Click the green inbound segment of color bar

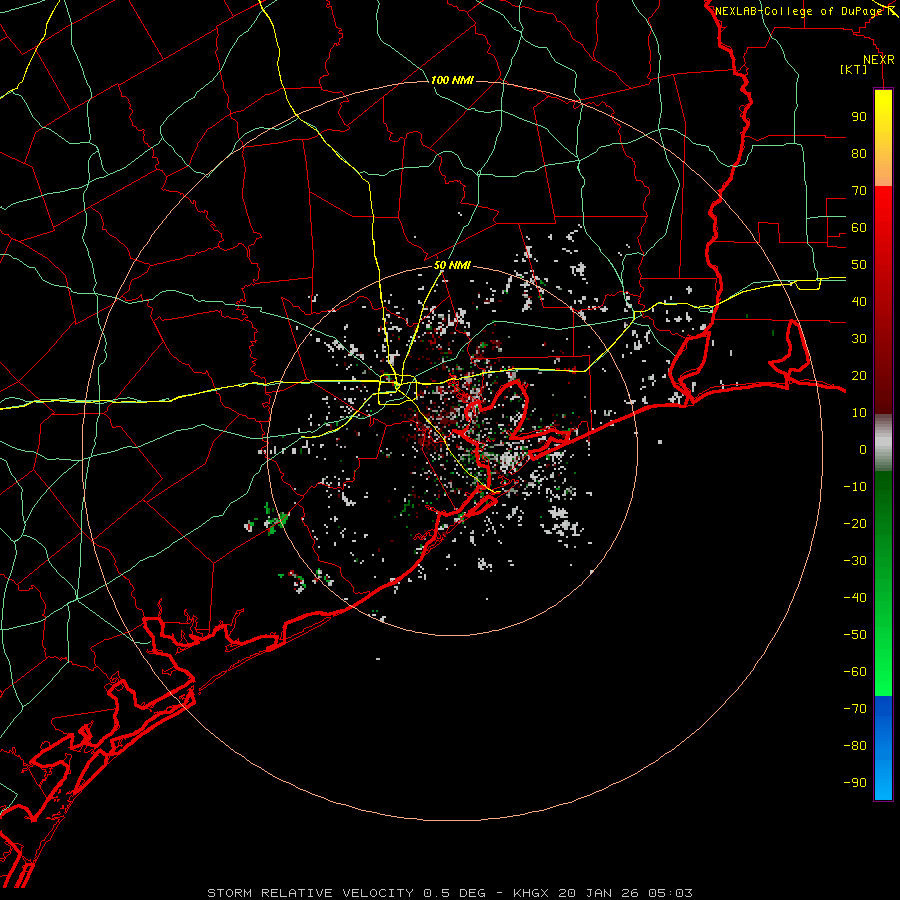click(883, 584)
